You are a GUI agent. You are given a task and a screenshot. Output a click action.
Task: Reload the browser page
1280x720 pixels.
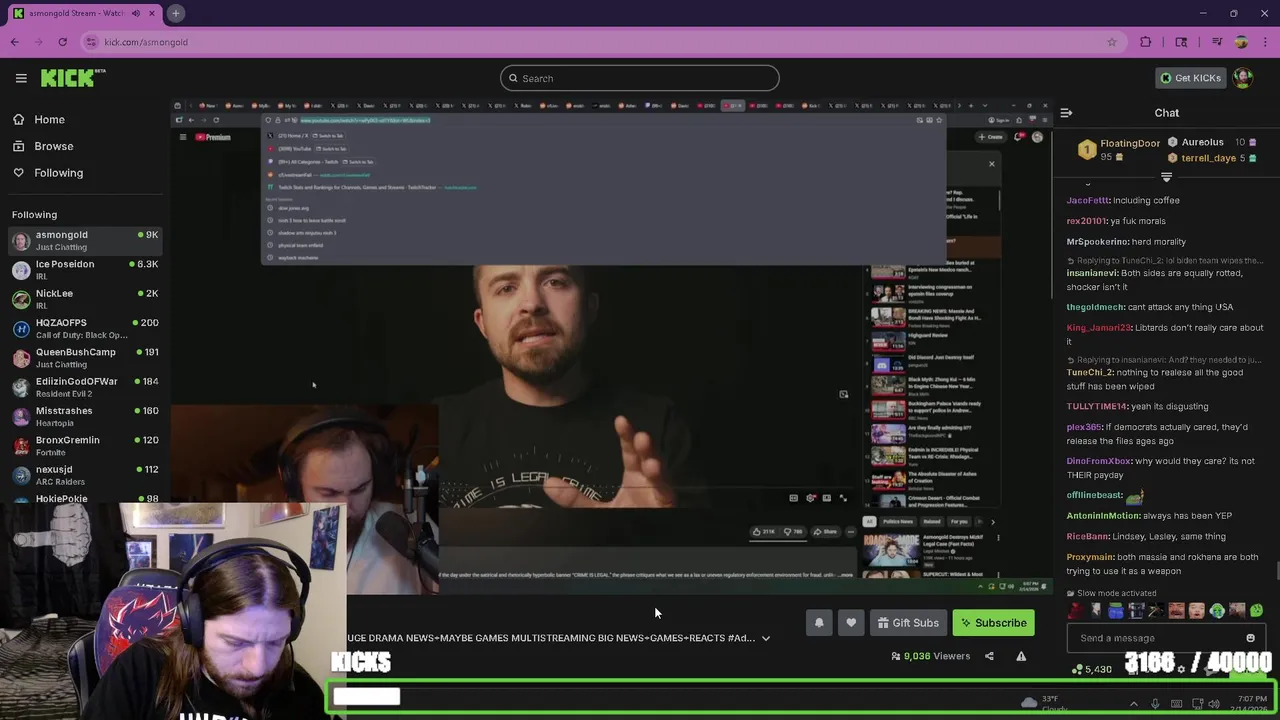coord(62,42)
